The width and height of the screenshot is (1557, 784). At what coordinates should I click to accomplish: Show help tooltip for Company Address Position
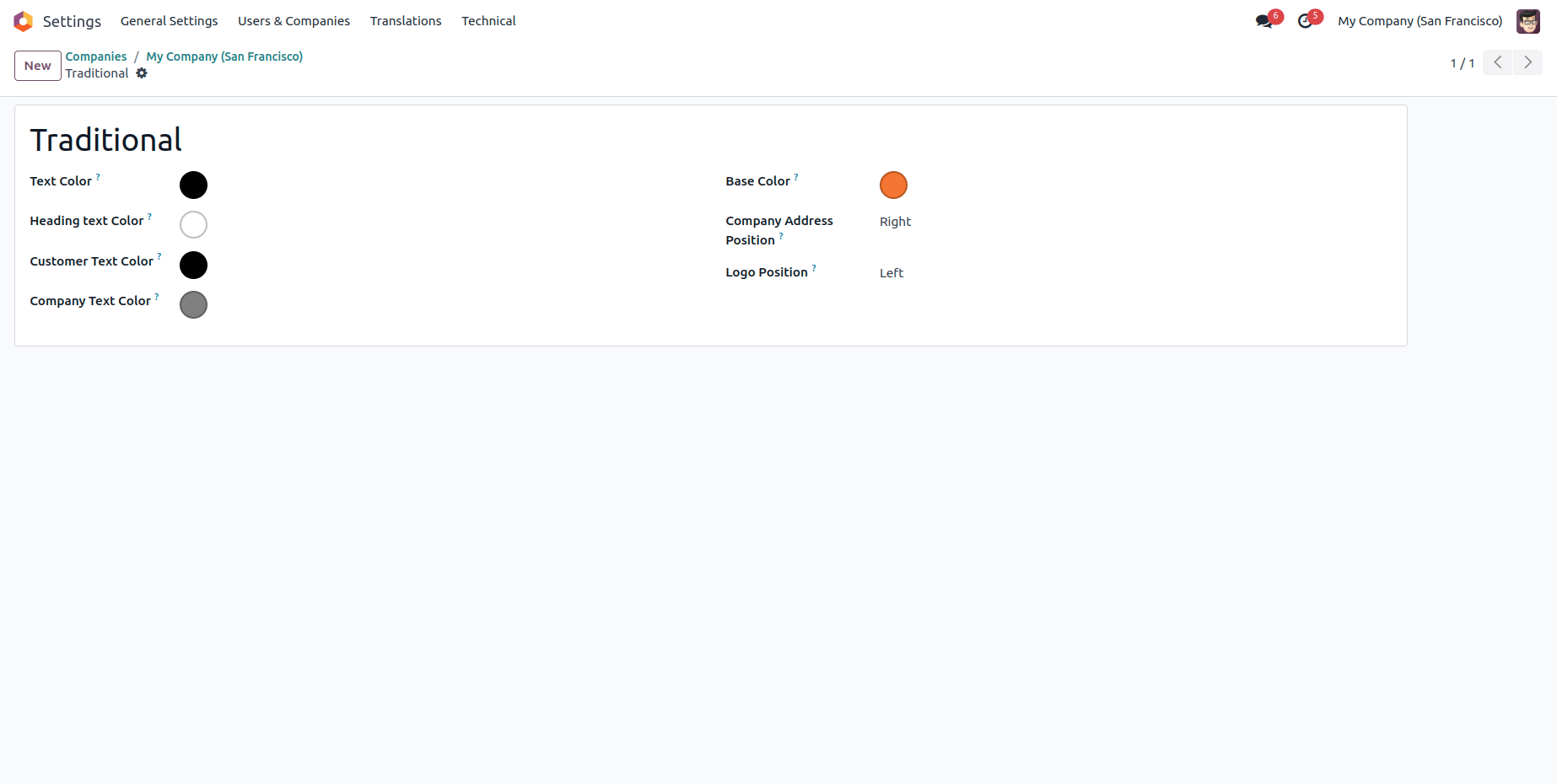(781, 236)
